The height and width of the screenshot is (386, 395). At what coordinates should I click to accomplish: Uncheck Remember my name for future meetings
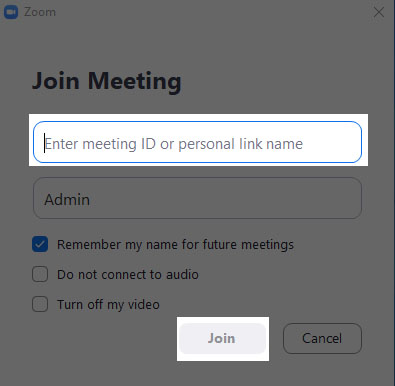point(40,244)
